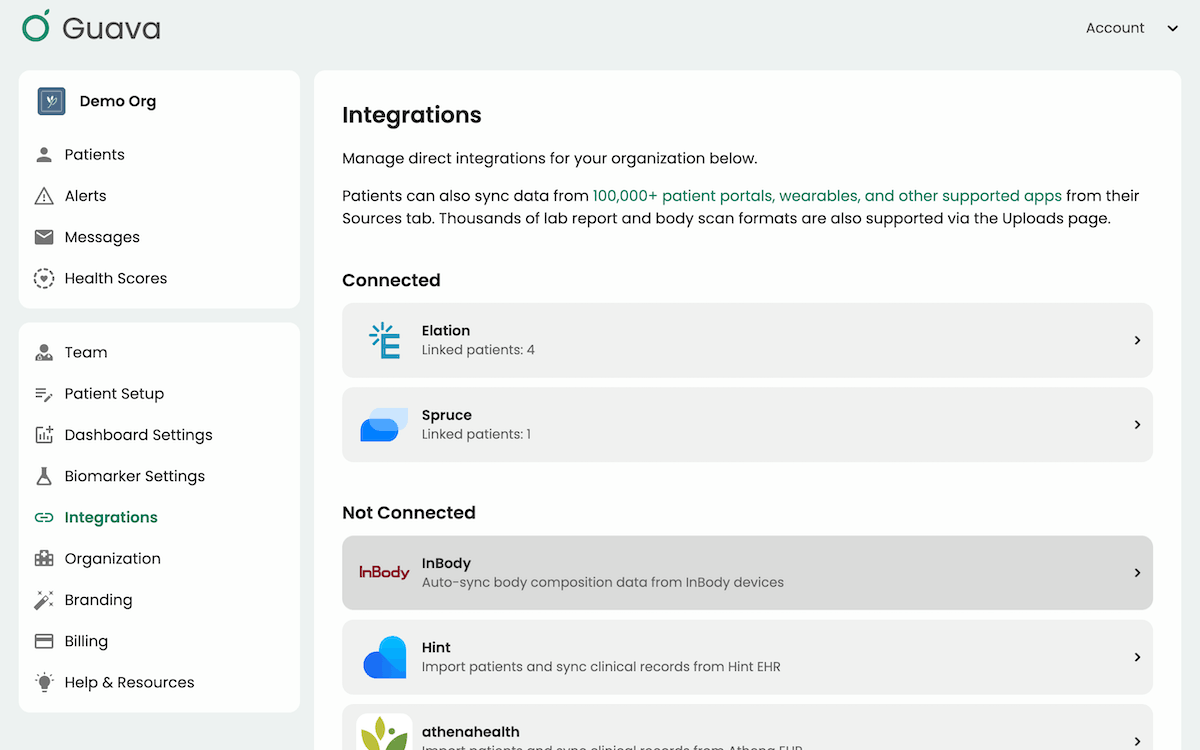Click the Team icon in sidebar
This screenshot has width=1200, height=750.
coord(44,352)
